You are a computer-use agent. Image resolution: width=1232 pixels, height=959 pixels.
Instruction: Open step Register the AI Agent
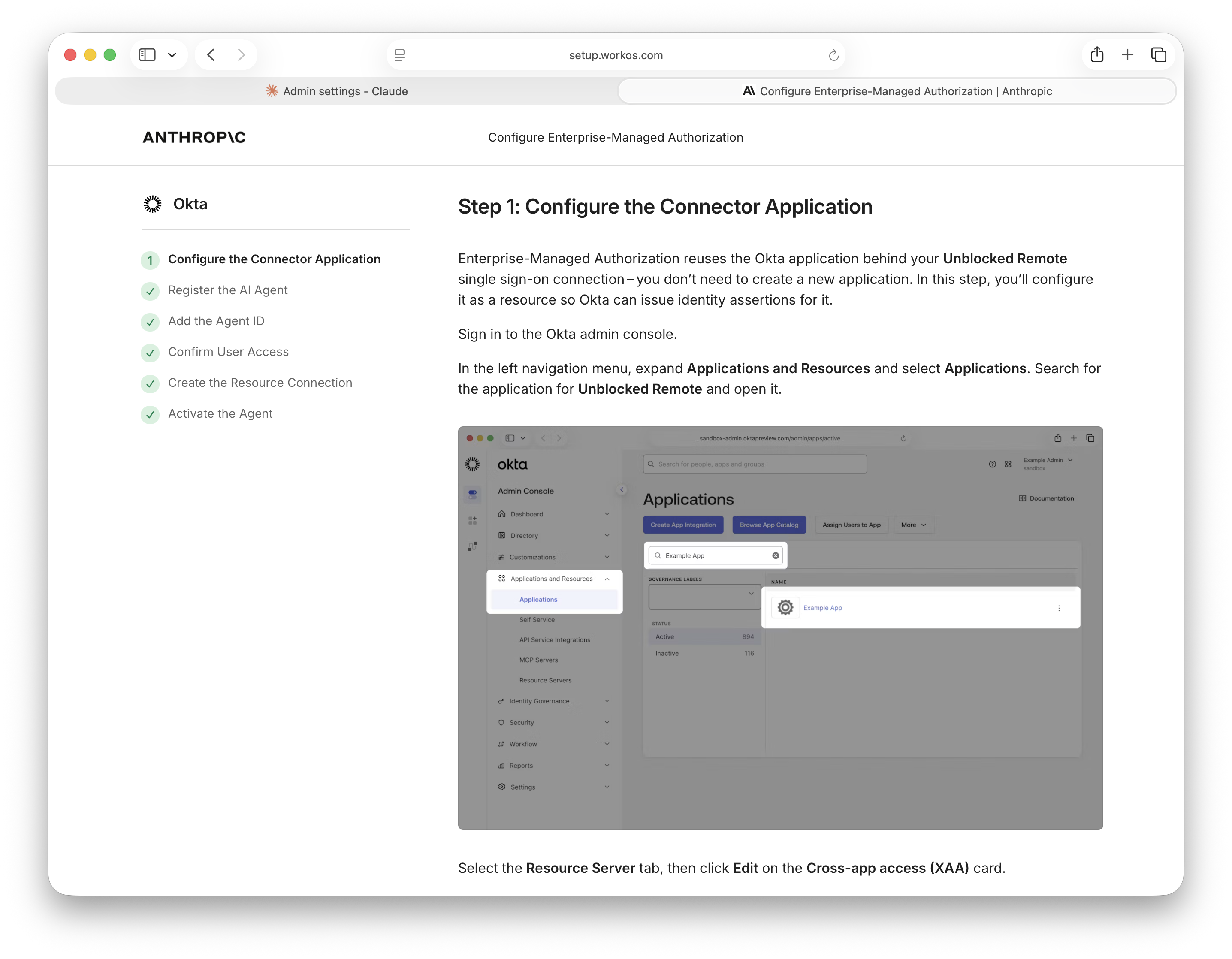(228, 290)
